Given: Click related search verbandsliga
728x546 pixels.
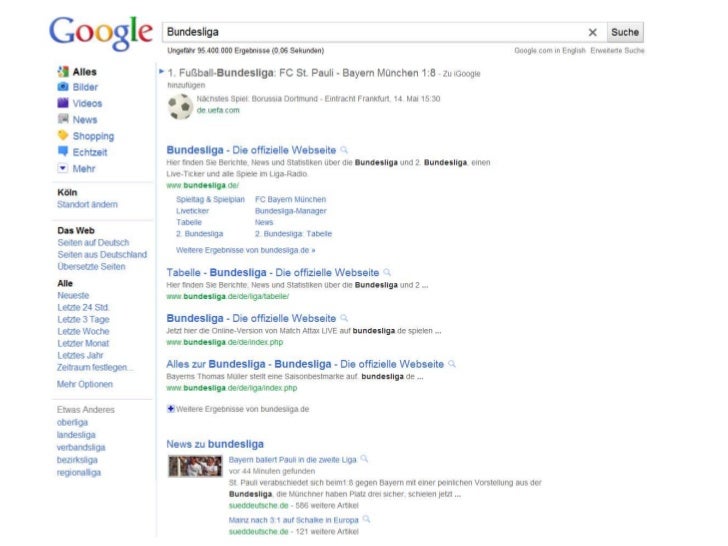Looking at the screenshot, I should point(81,448).
